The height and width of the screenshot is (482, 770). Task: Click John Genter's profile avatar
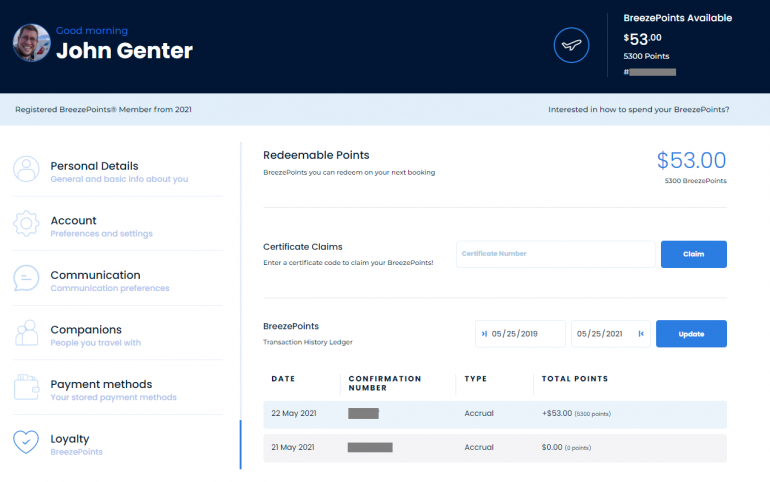coord(30,42)
